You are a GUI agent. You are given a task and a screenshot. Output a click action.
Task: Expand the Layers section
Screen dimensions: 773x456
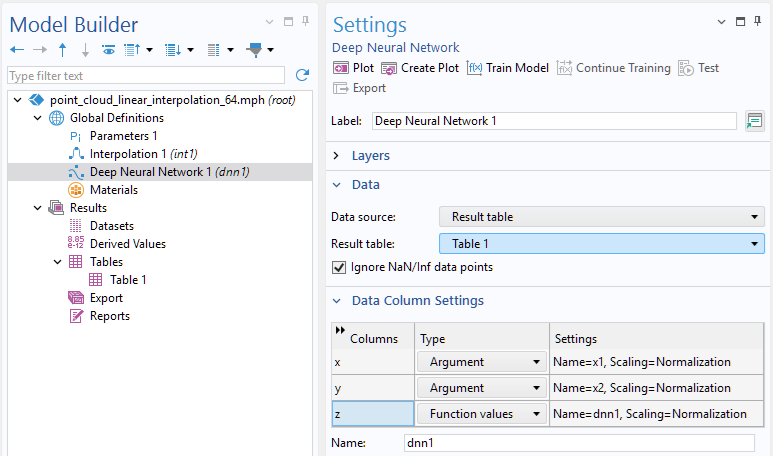[x=336, y=156]
